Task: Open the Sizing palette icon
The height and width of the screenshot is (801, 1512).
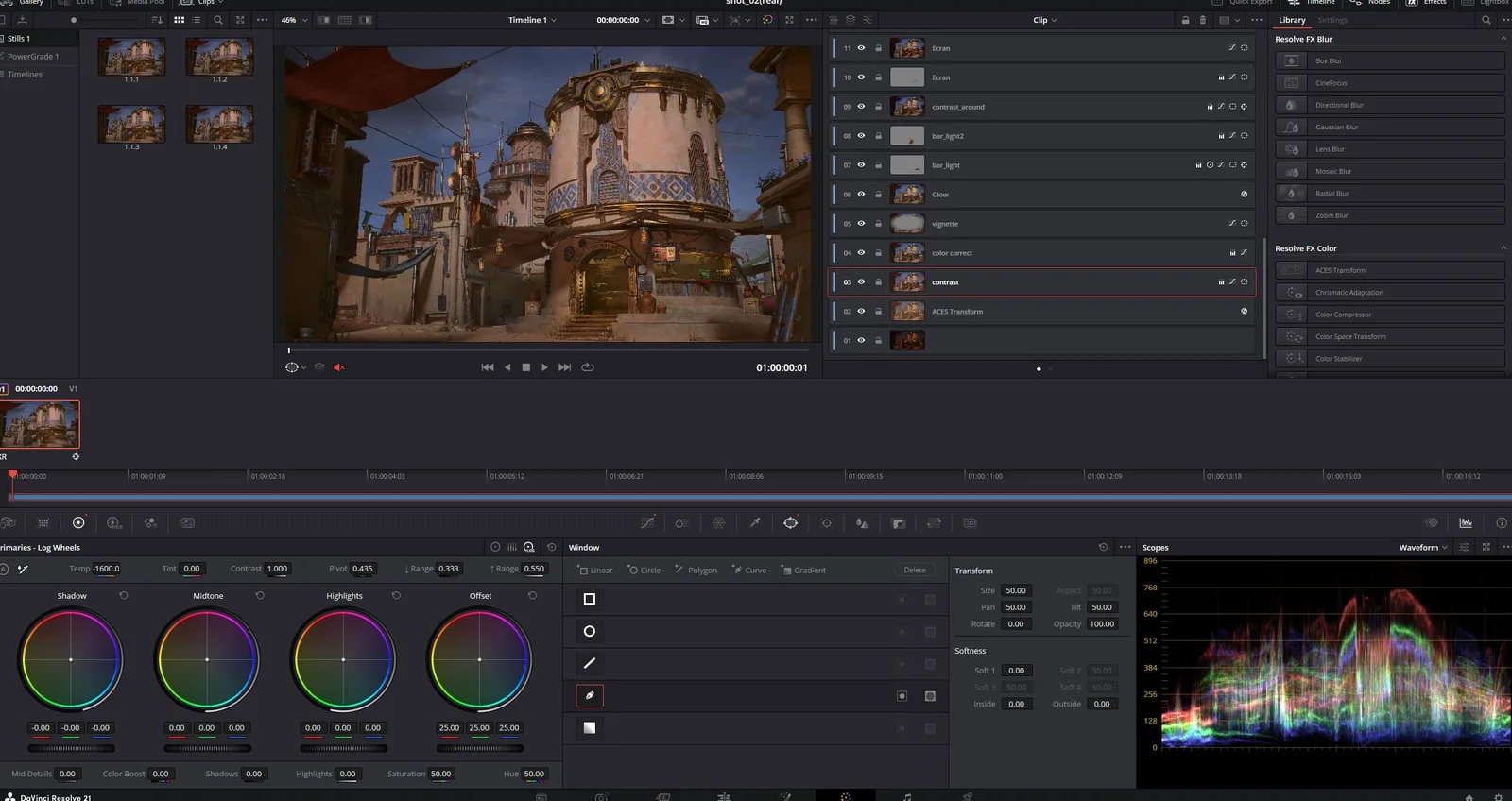Action: (x=934, y=522)
